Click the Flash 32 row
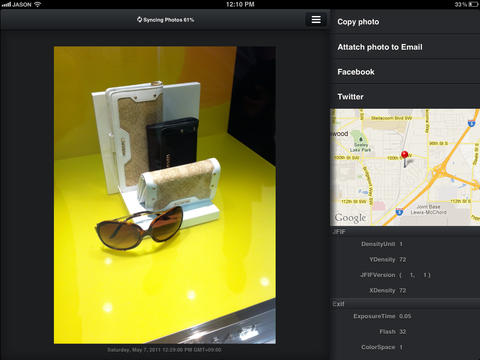This screenshot has width=480, height=360. click(405, 332)
